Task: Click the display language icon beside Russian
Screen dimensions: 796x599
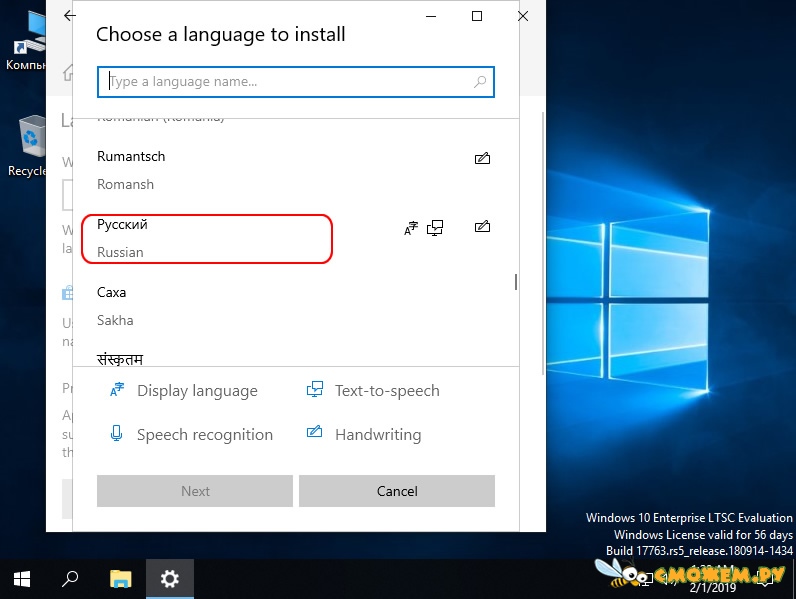Action: pyautogui.click(x=411, y=228)
